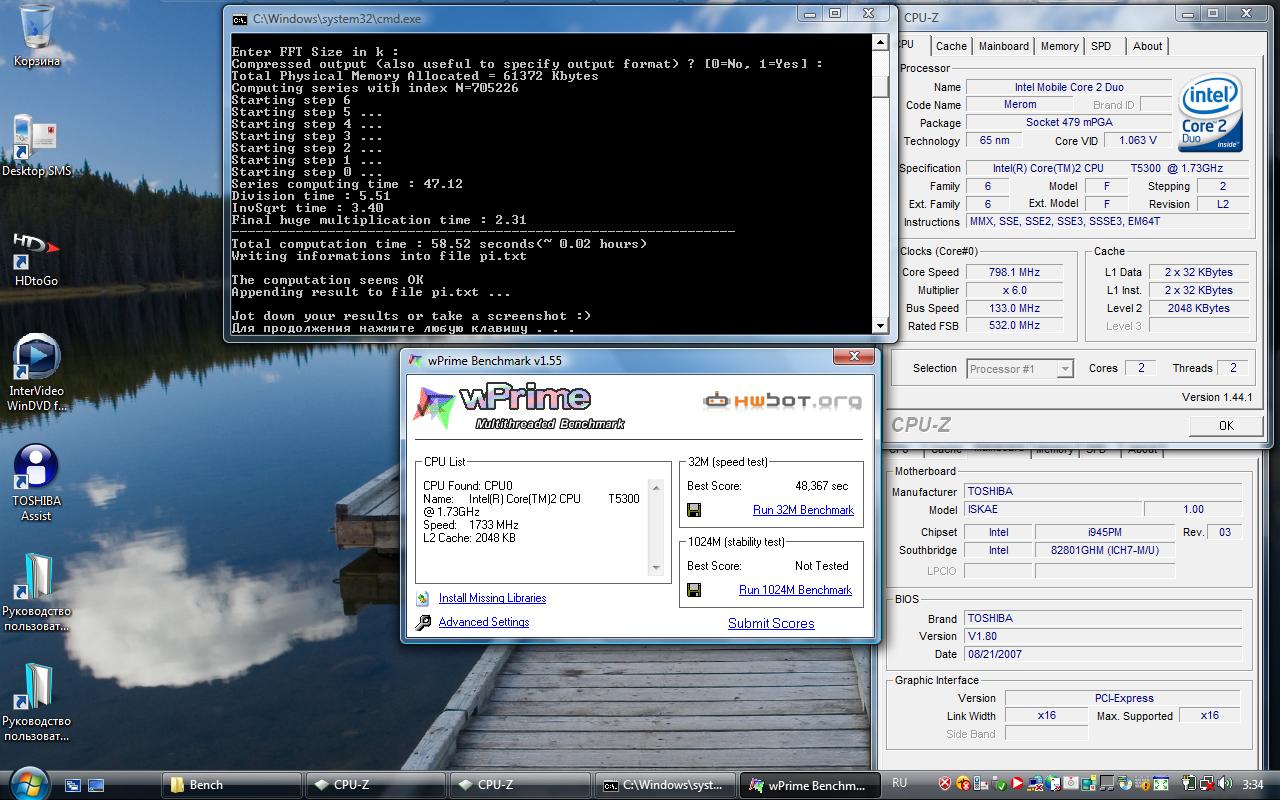Click the 'x 6.0' Multiplier value
Screen dimensions: 1280x800
pyautogui.click(x=1013, y=290)
